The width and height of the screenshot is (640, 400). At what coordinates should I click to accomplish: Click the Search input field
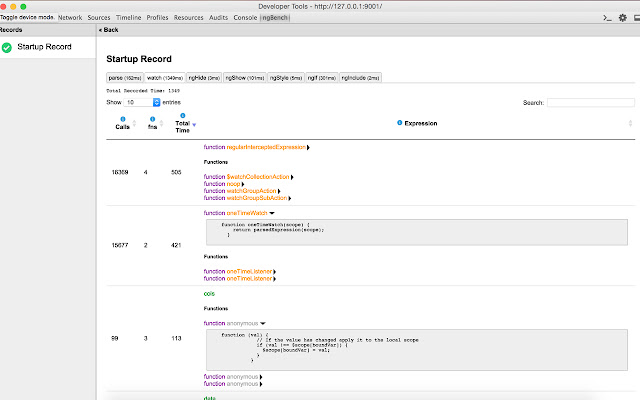pyautogui.click(x=590, y=102)
